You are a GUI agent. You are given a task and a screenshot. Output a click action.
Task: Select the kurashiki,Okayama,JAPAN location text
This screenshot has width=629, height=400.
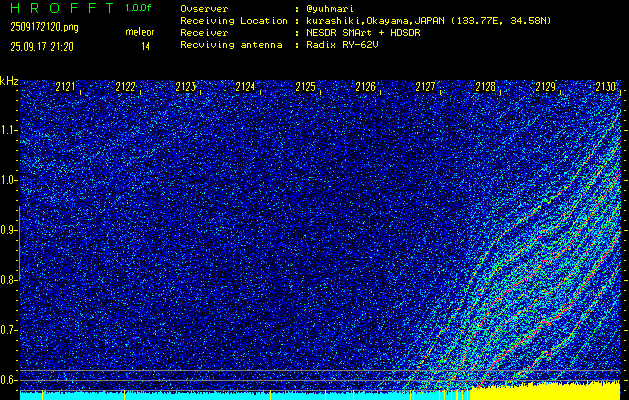(x=376, y=21)
